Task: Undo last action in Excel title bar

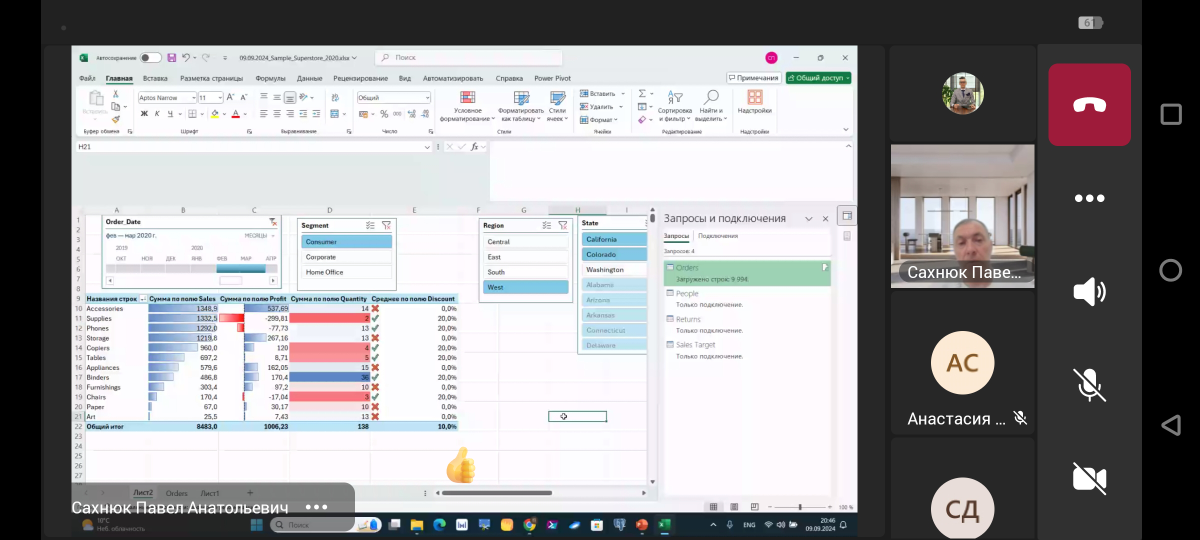Action: [186, 58]
